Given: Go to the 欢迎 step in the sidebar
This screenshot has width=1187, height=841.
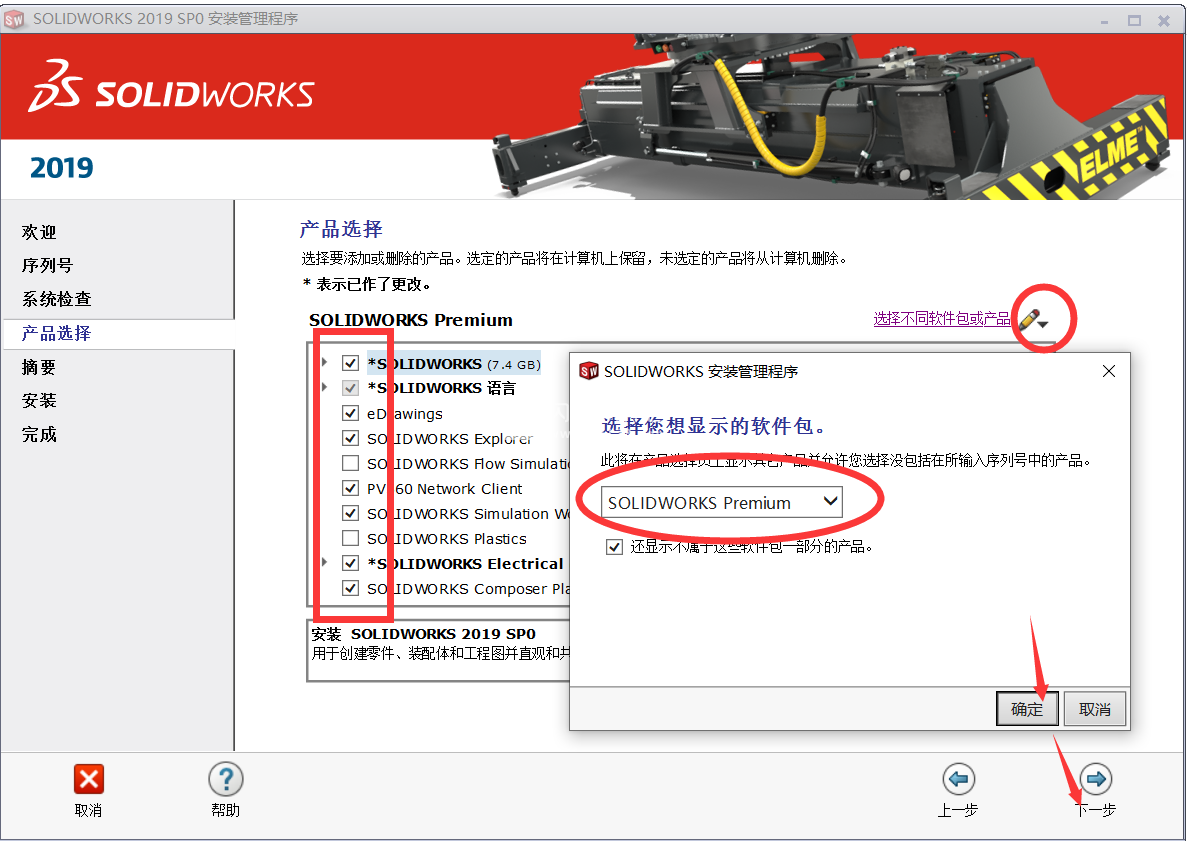Looking at the screenshot, I should 39,232.
